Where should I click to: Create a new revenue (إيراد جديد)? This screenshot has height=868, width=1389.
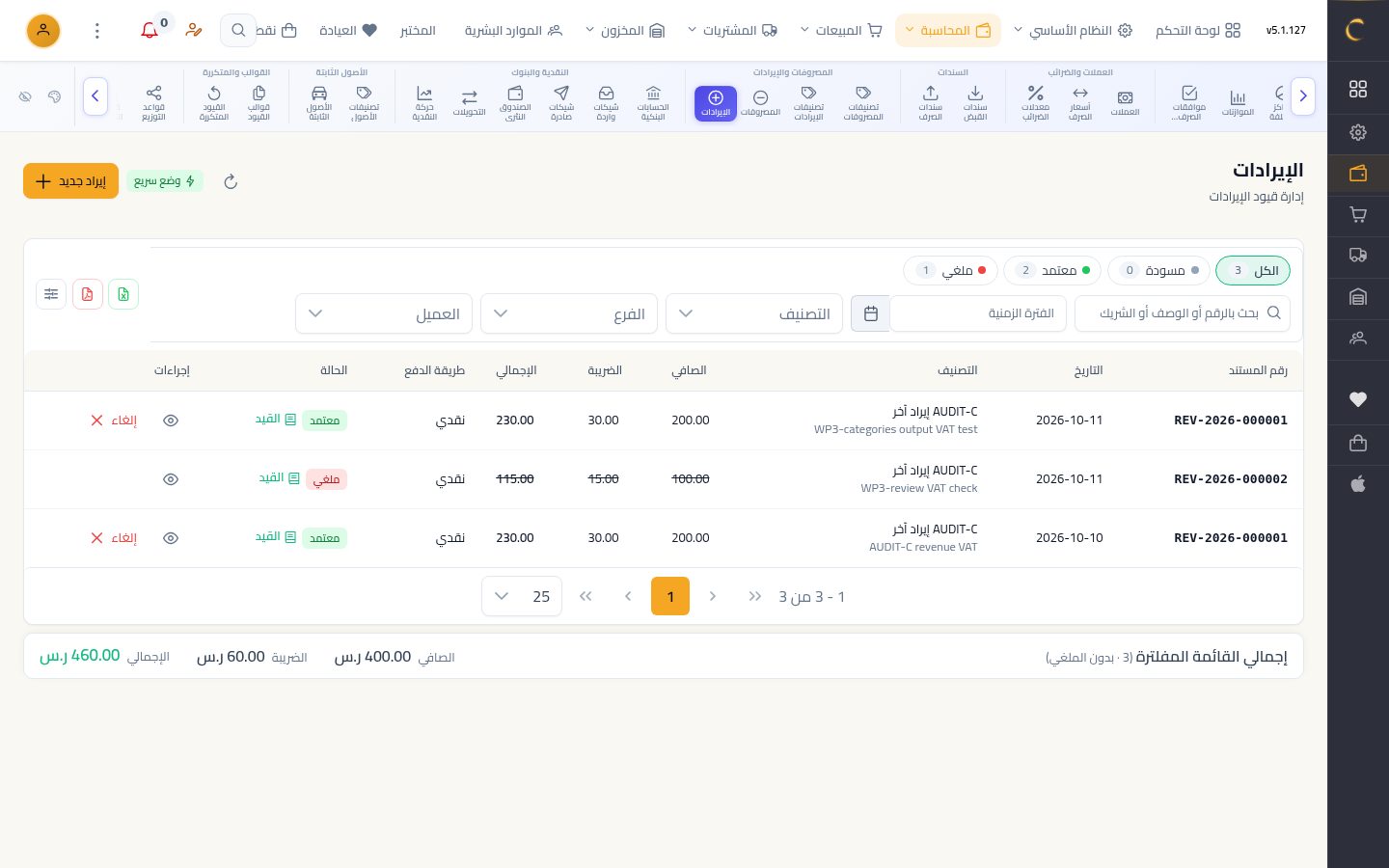tap(70, 181)
